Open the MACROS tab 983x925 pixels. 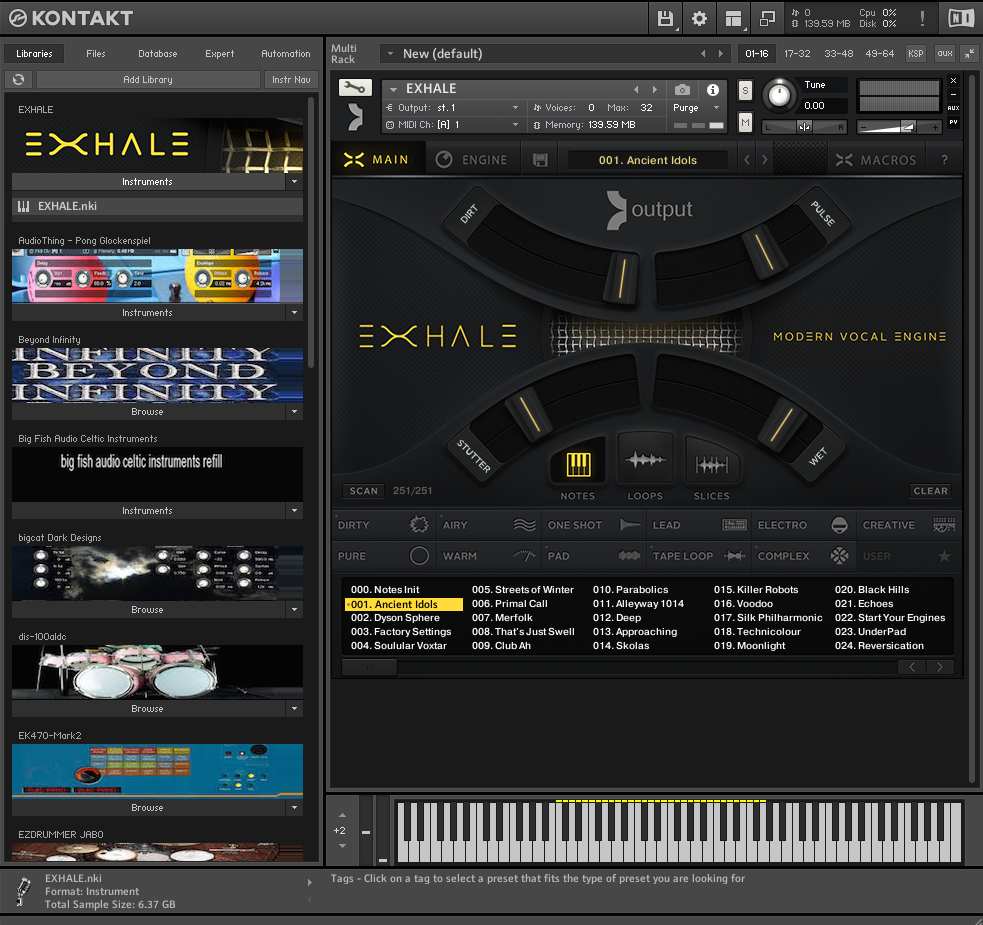pos(875,160)
